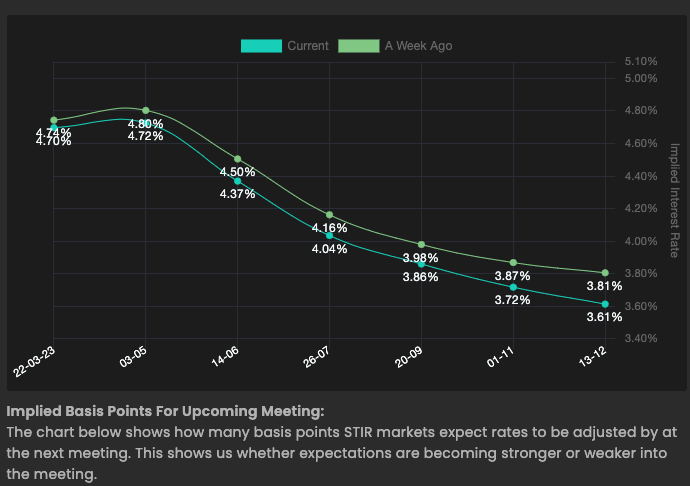The width and height of the screenshot is (690, 486).
Task: Select the A Week Ago point at 22-03-23
Action: point(54,120)
